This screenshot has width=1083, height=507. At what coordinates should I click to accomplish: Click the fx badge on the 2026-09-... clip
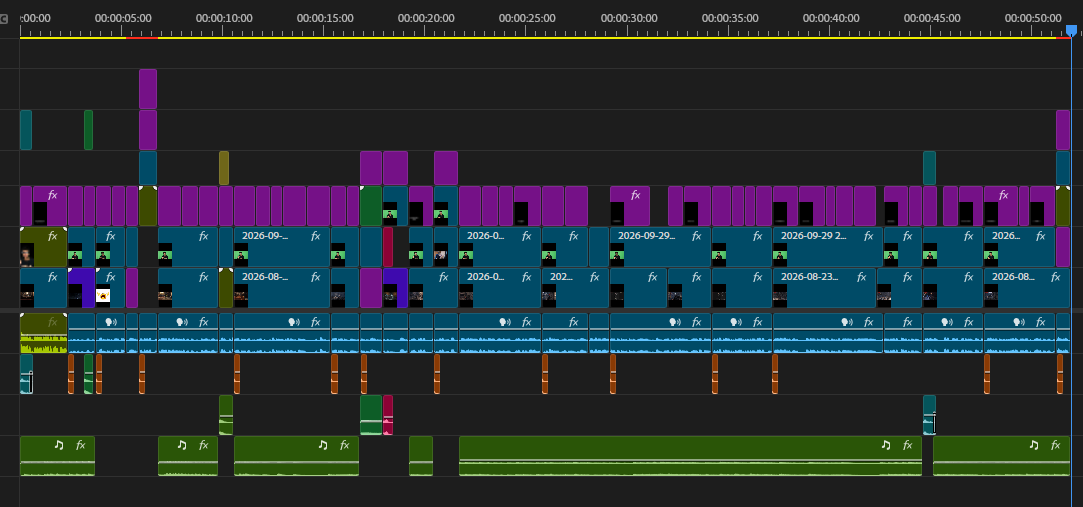coord(316,236)
